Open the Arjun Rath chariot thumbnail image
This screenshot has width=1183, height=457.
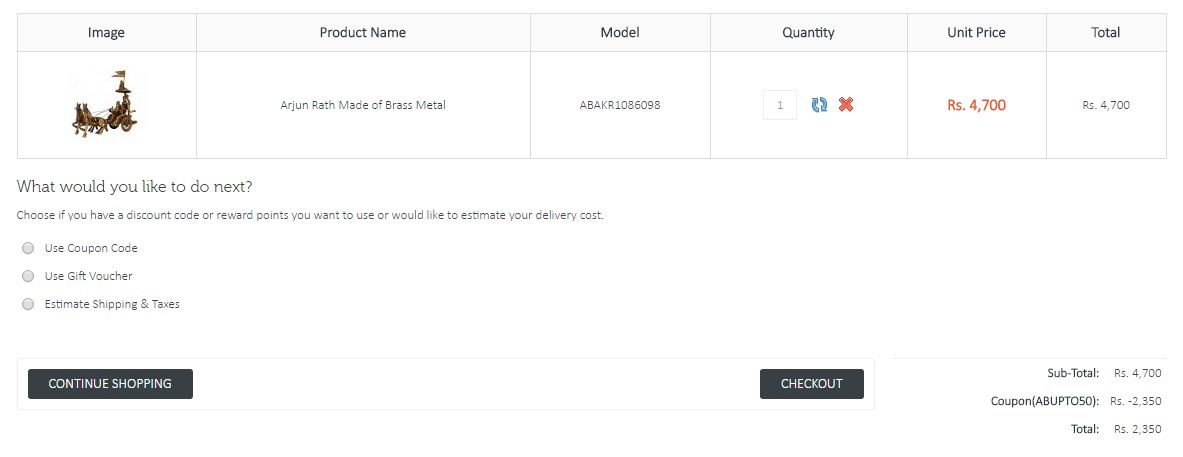tap(105, 104)
